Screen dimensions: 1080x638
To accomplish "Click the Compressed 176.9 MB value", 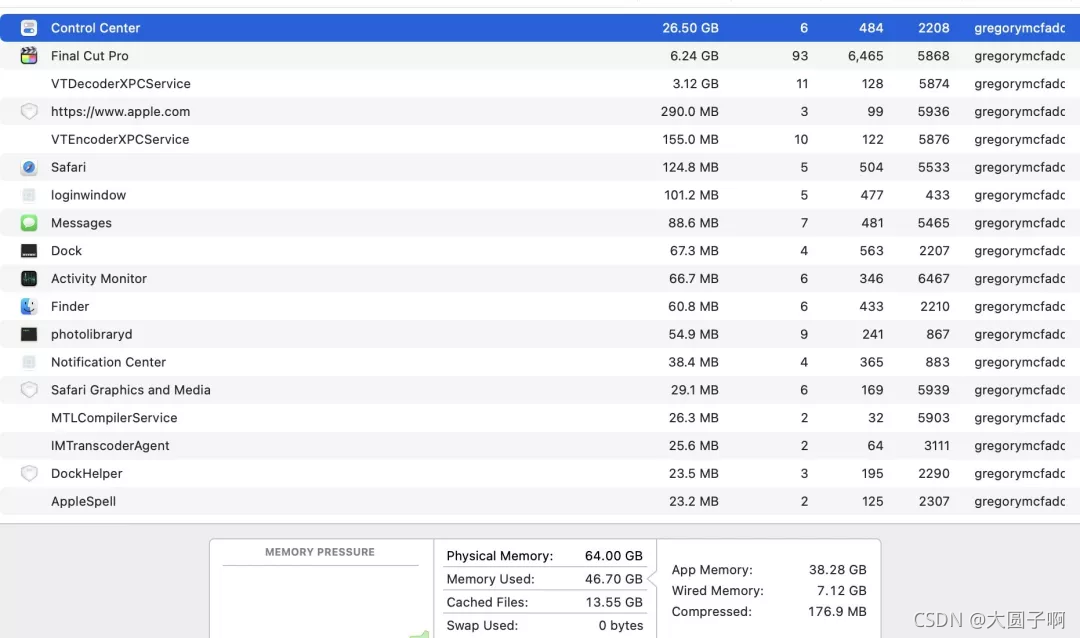I will tap(838, 612).
